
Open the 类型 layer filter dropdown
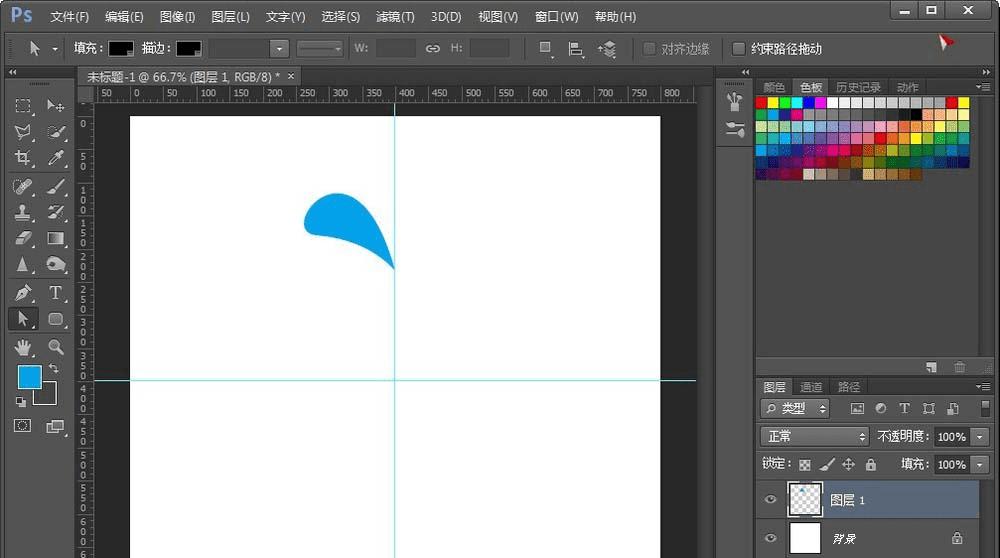(795, 409)
